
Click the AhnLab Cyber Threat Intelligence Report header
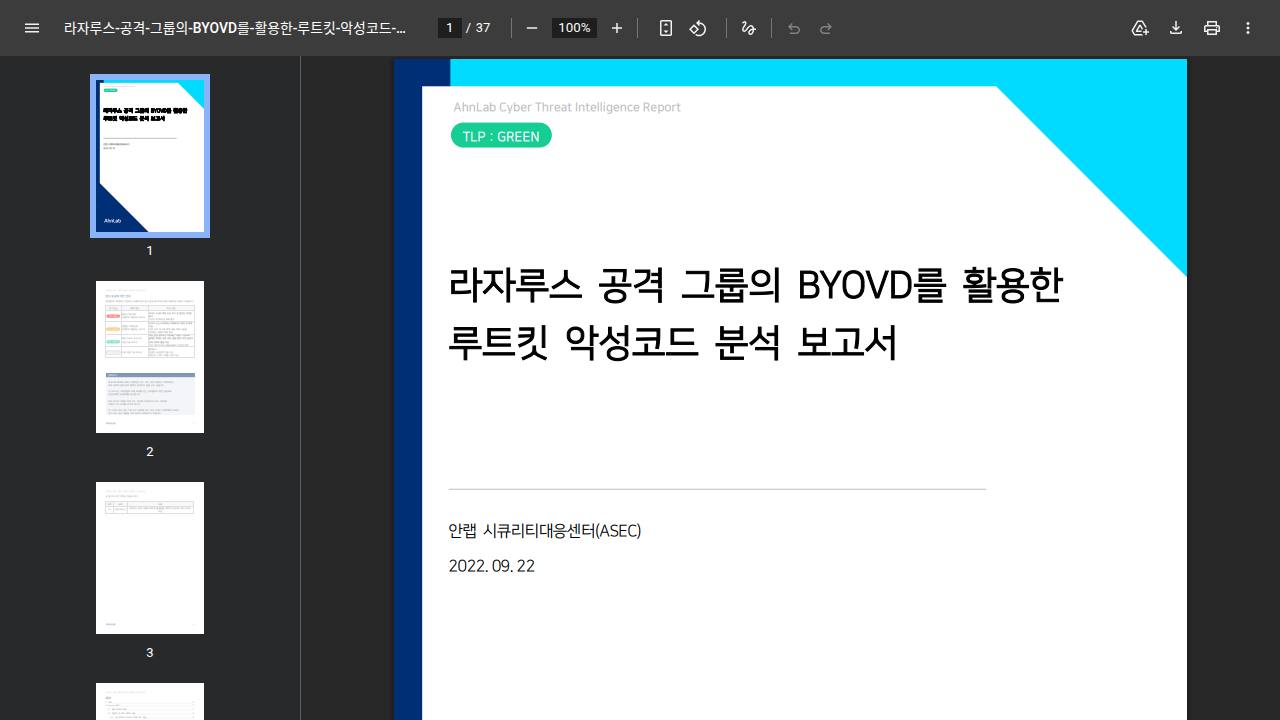click(x=567, y=107)
